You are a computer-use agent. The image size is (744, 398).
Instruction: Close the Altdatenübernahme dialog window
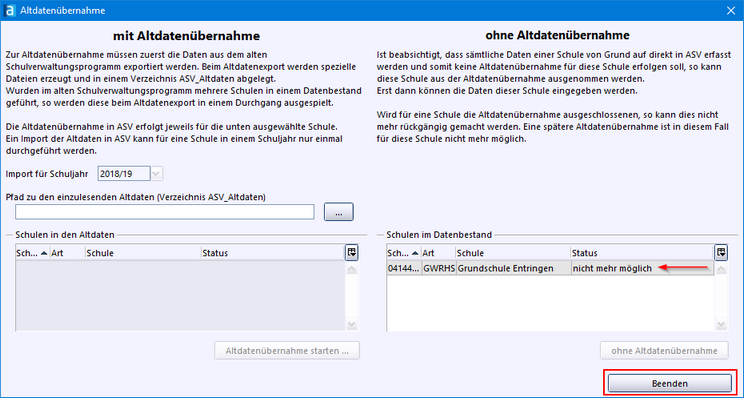click(x=731, y=10)
